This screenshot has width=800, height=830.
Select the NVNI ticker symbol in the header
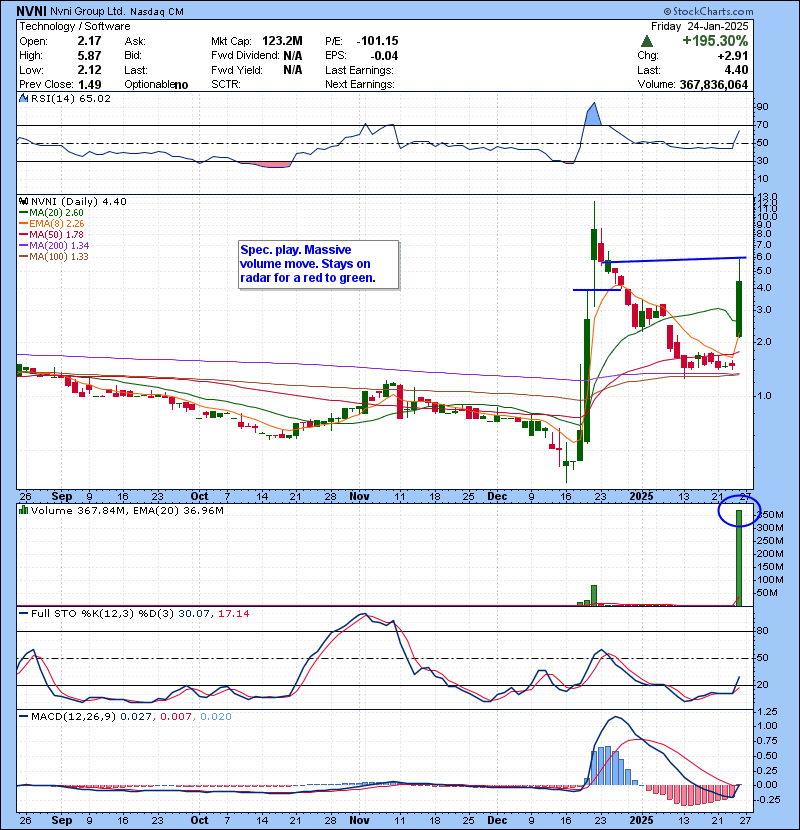pyautogui.click(x=32, y=11)
